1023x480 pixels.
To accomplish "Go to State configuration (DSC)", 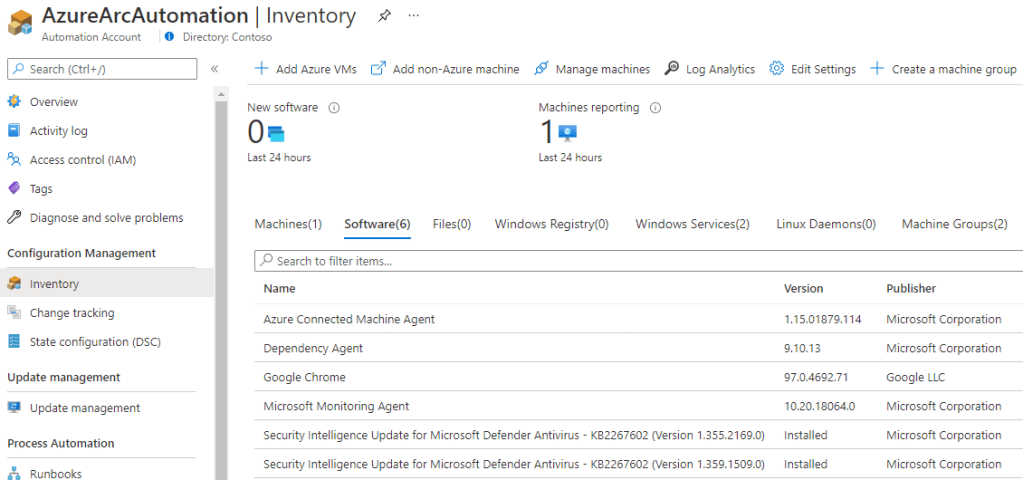I will pyautogui.click(x=95, y=342).
